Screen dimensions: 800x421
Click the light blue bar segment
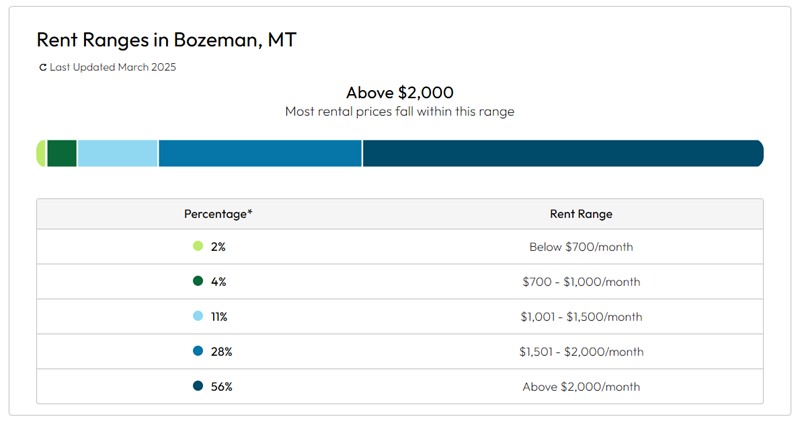(x=117, y=153)
